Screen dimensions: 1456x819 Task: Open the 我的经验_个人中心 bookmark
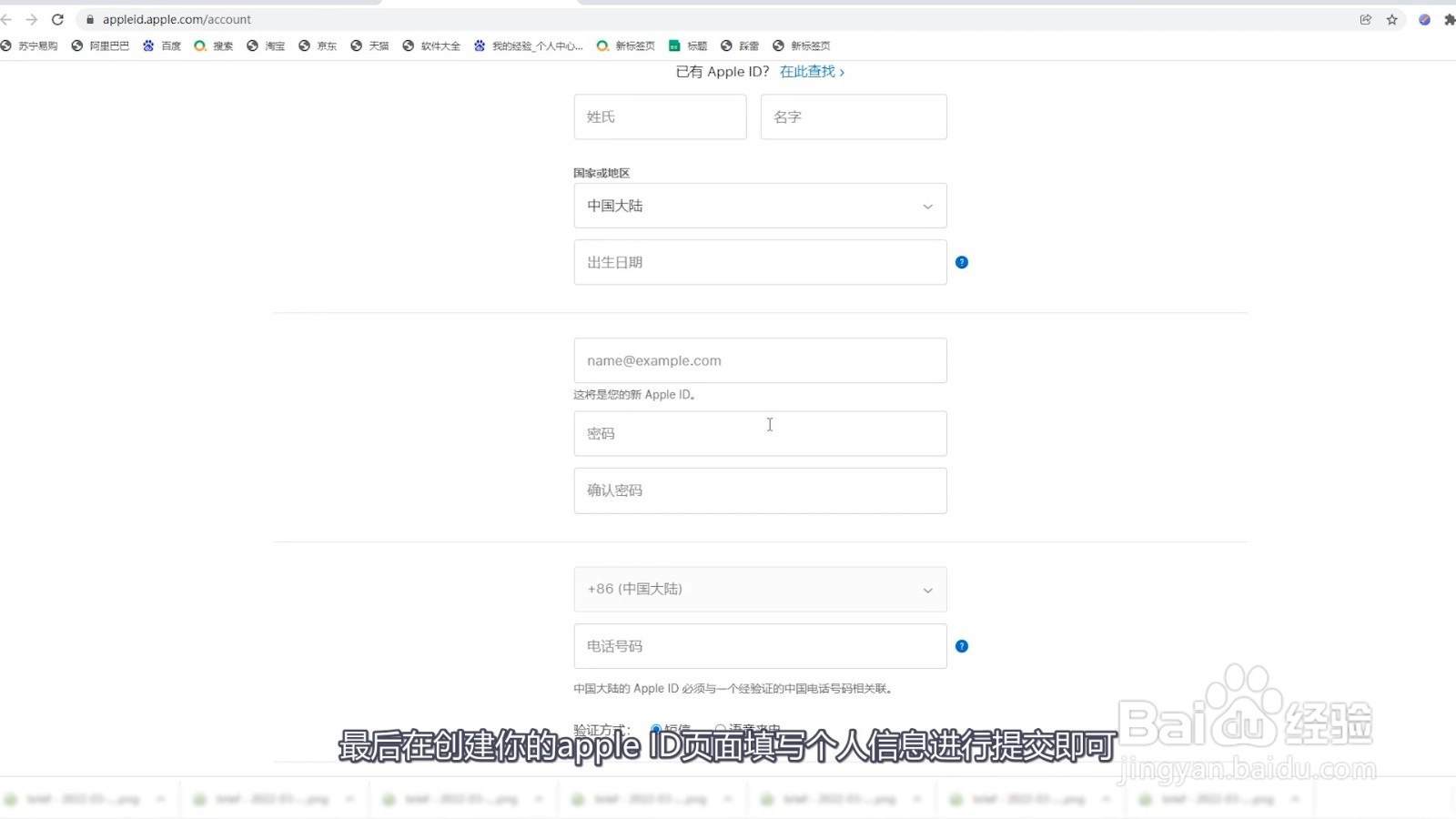click(529, 45)
